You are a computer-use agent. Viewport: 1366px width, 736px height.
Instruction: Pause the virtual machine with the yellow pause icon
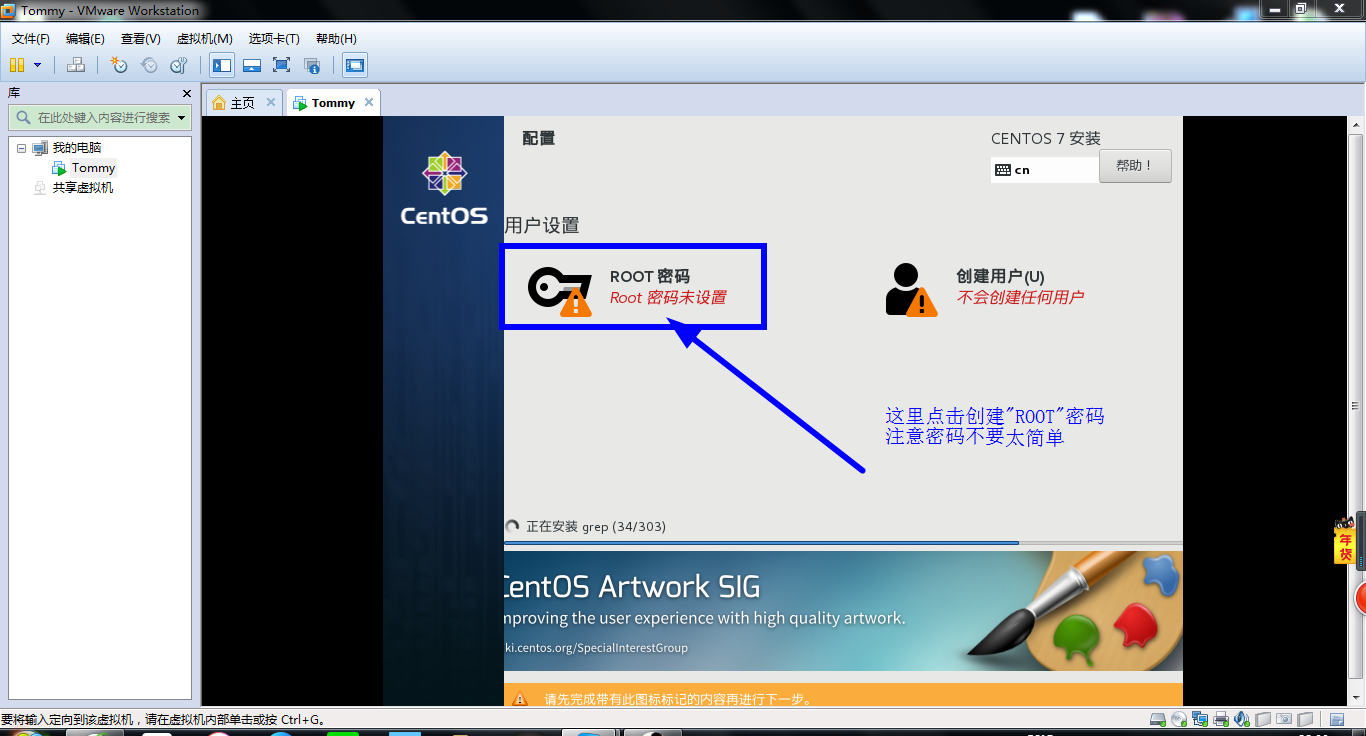16,65
